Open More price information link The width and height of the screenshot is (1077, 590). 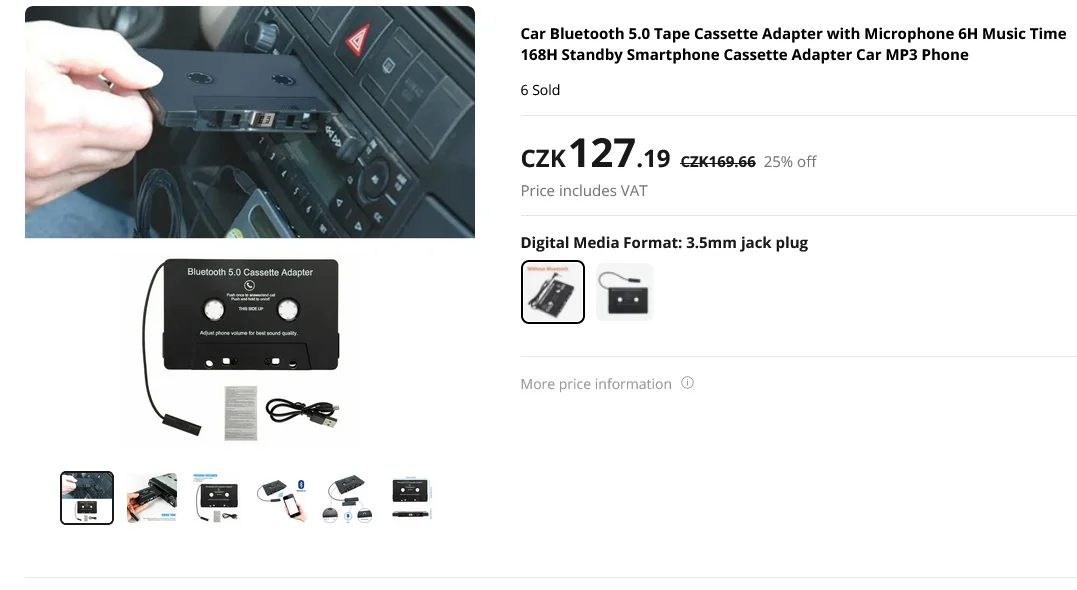pyautogui.click(x=596, y=384)
